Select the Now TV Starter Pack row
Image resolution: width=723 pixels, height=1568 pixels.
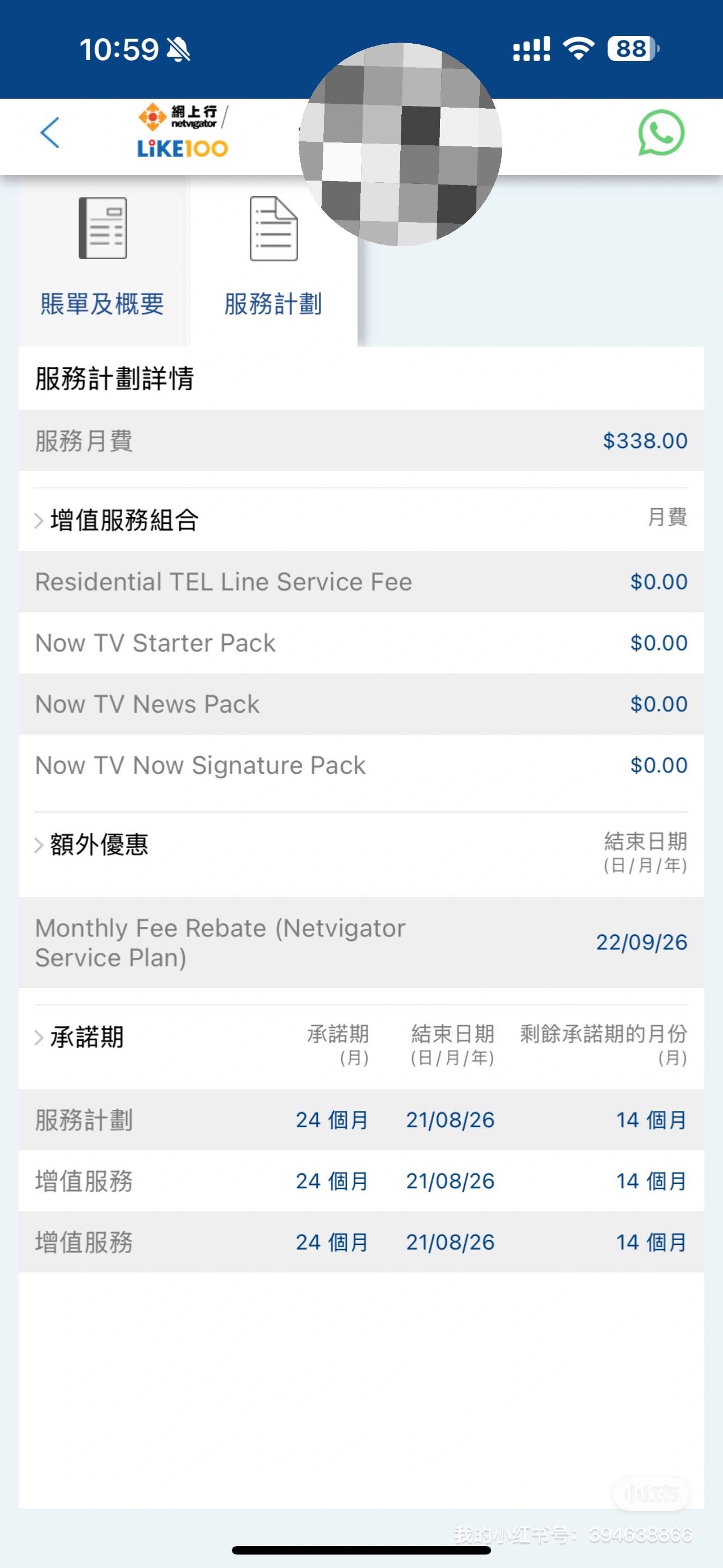[x=361, y=643]
